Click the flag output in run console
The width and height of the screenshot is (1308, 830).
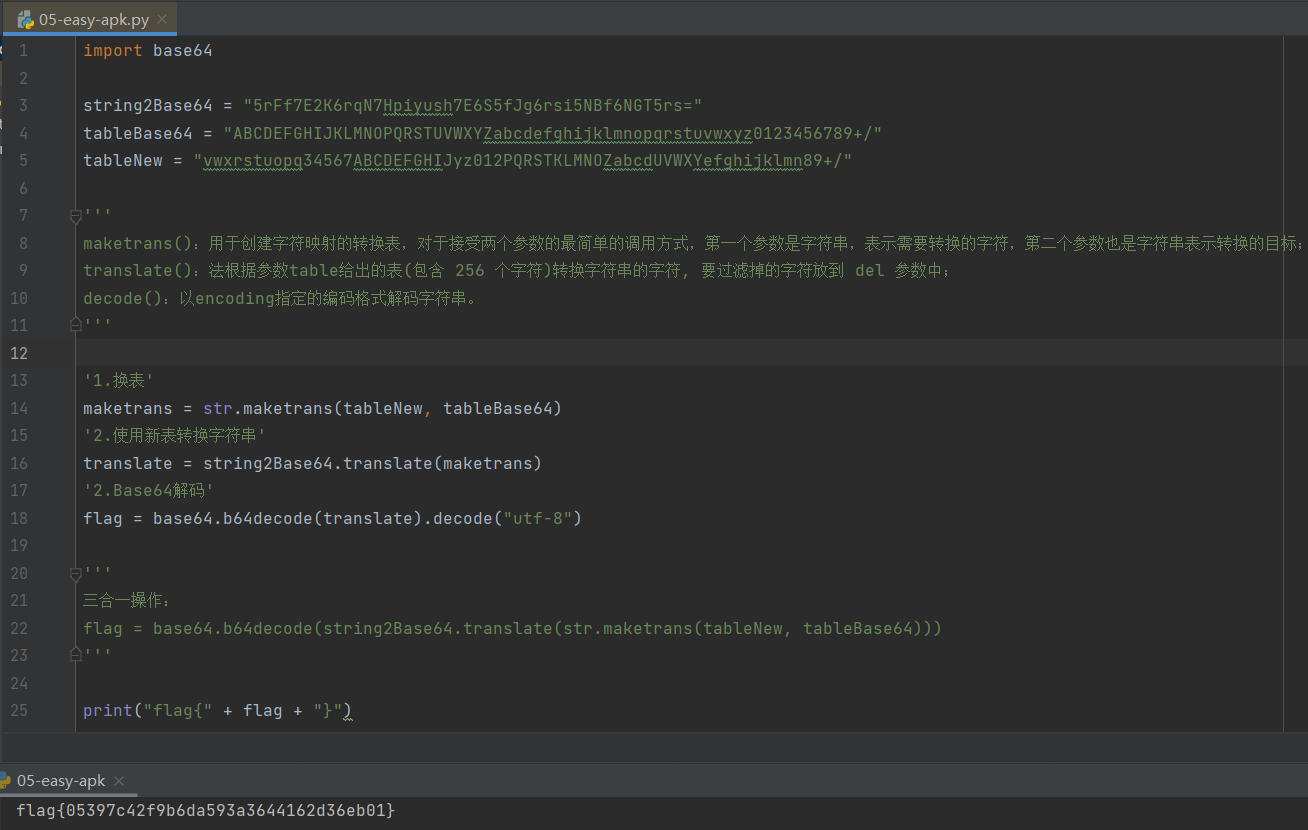pyautogui.click(x=206, y=810)
